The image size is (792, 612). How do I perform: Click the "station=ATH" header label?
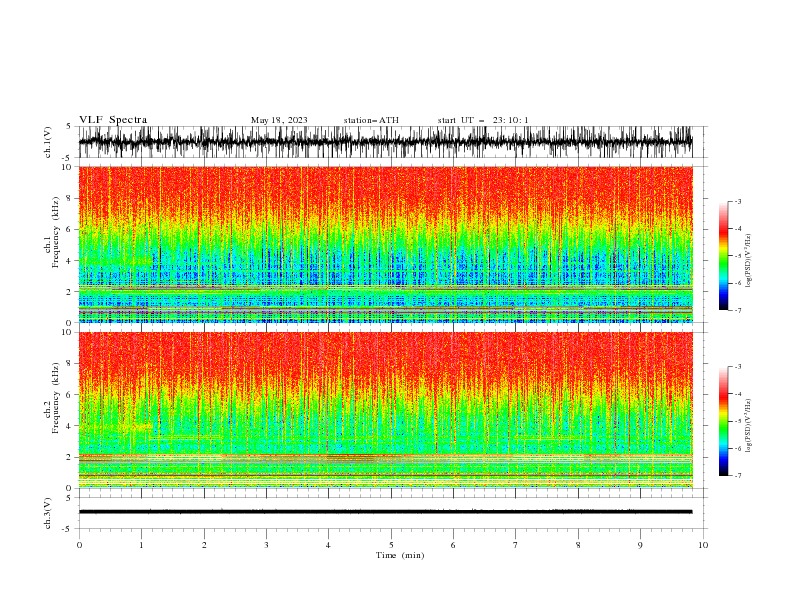pyautogui.click(x=371, y=120)
